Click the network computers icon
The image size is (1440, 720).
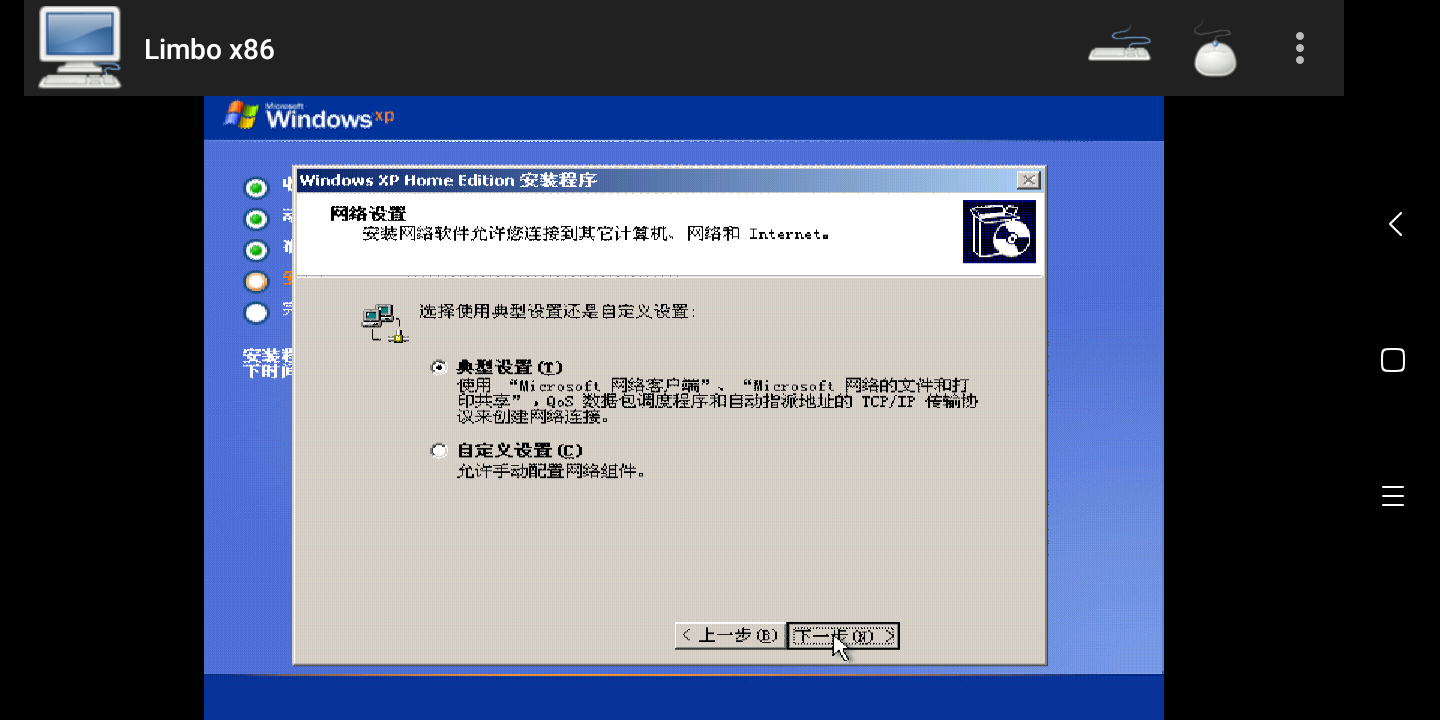click(385, 324)
